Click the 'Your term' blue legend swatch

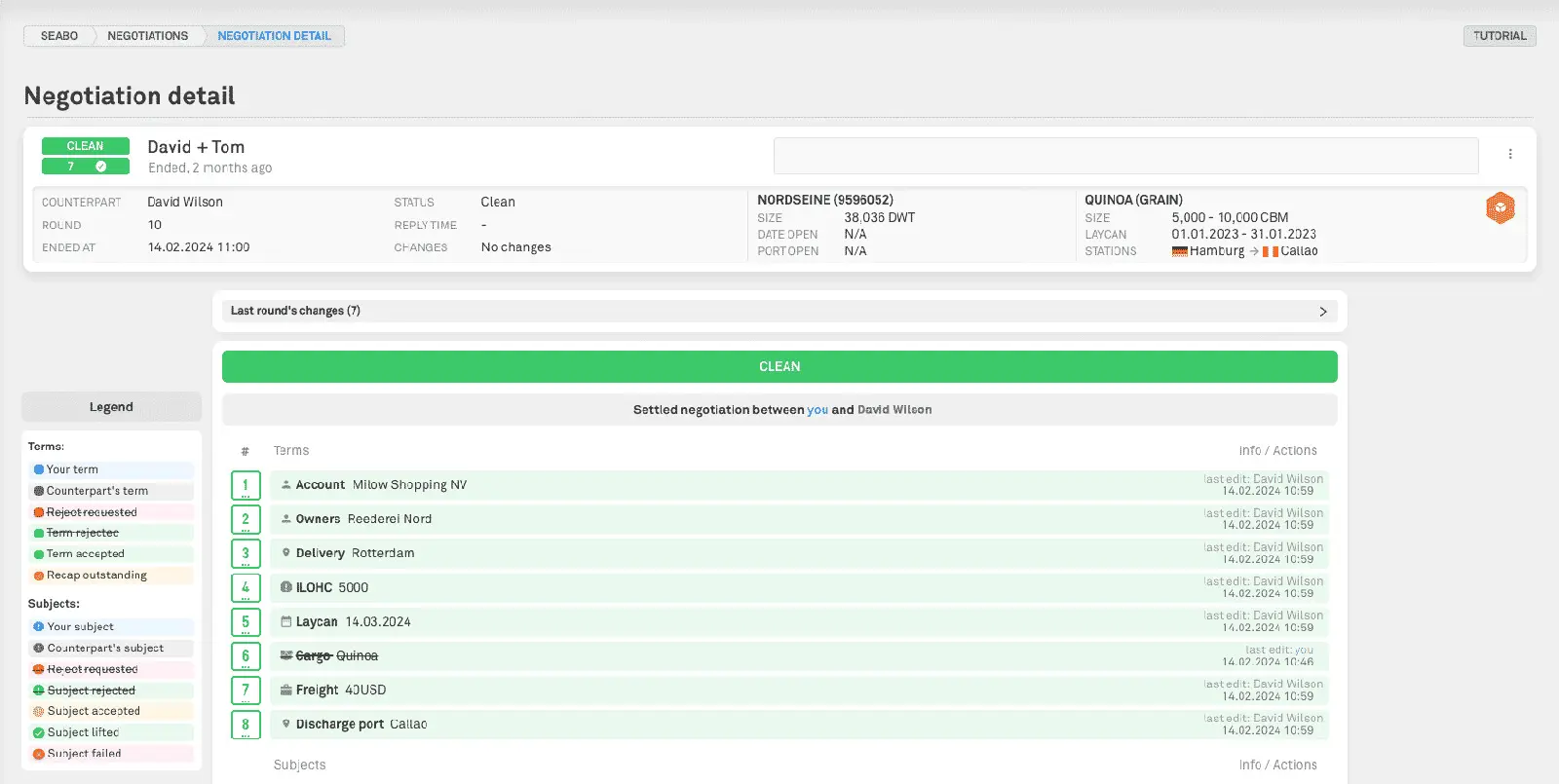(x=39, y=469)
